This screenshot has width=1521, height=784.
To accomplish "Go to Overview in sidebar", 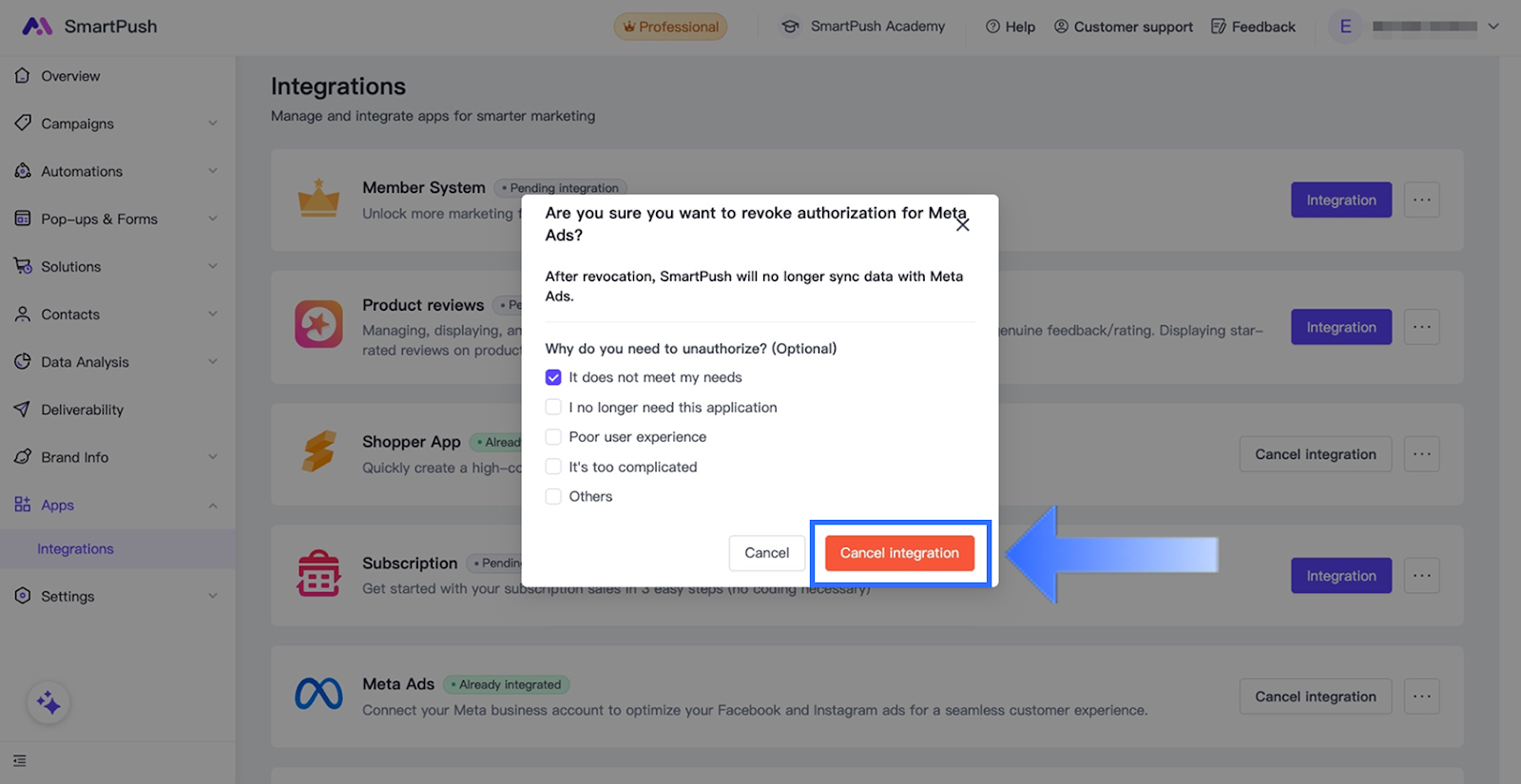I will (x=70, y=76).
